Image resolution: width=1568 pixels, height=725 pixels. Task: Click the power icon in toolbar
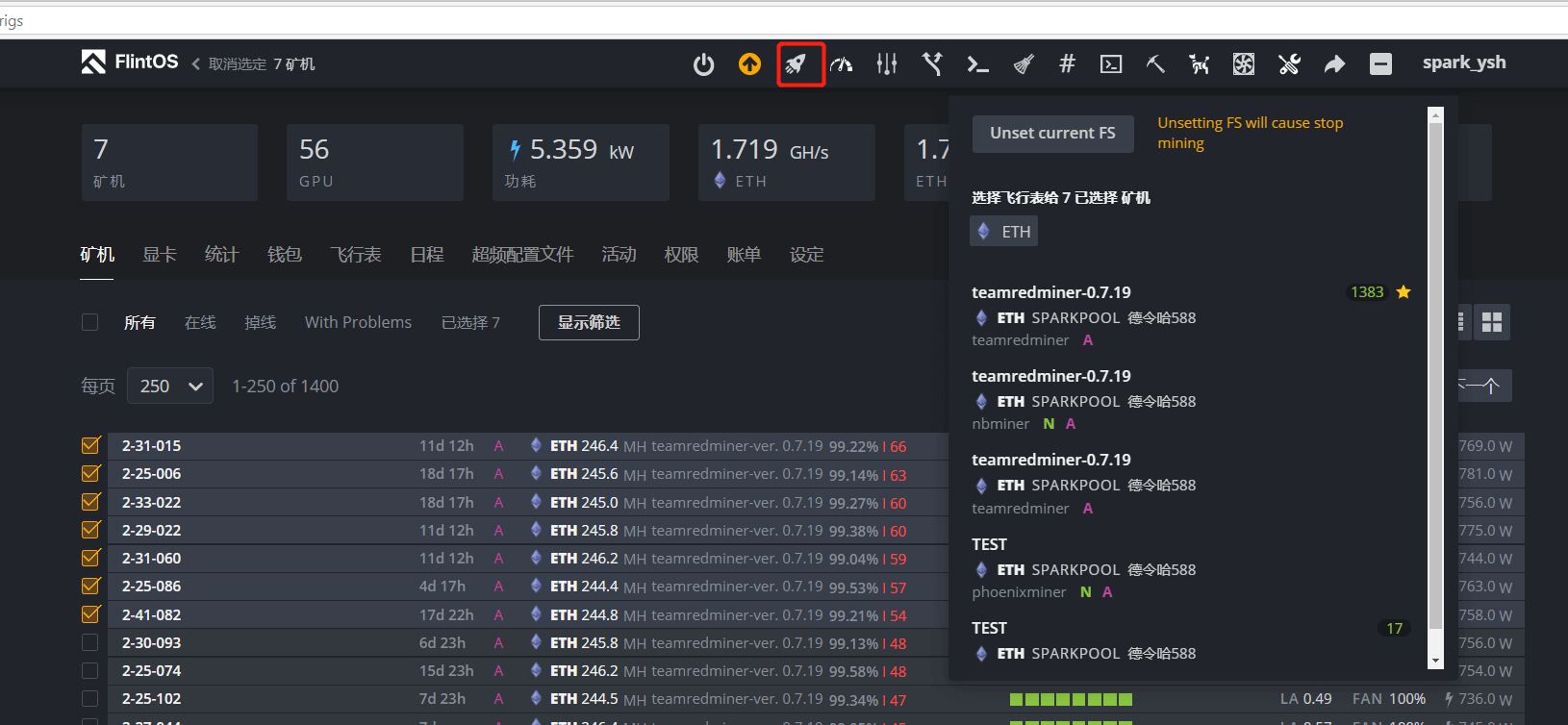click(x=703, y=64)
